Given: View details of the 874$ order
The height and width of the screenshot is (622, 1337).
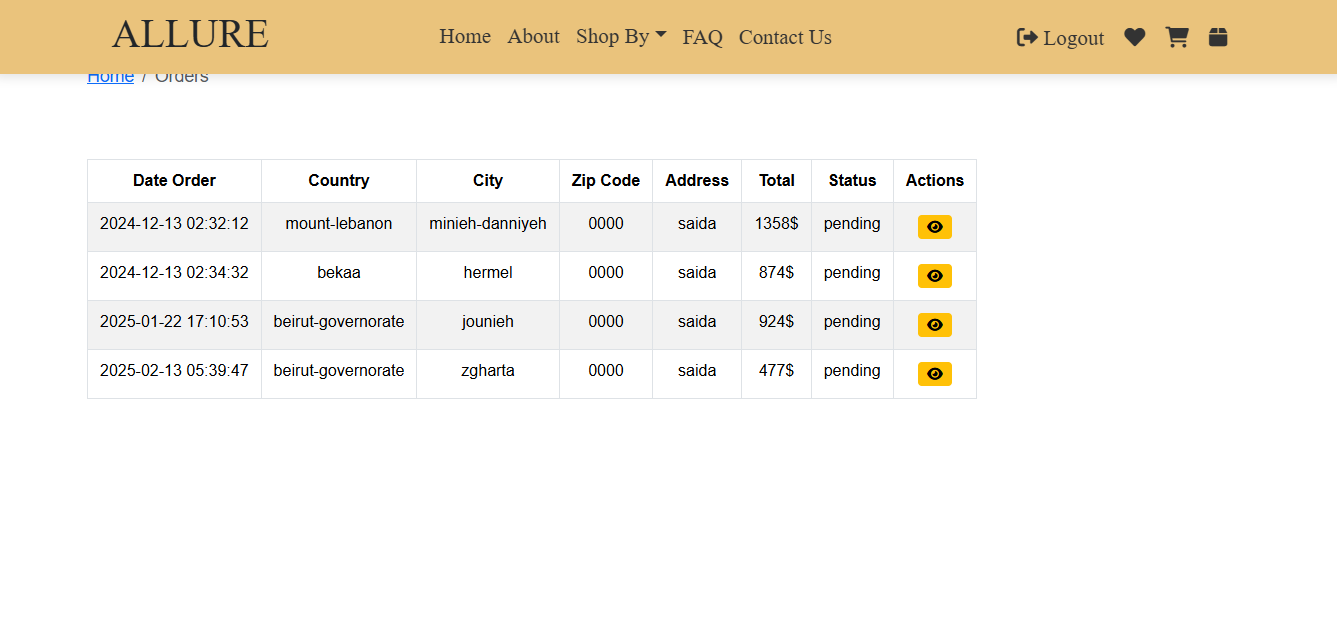Looking at the screenshot, I should click(934, 276).
